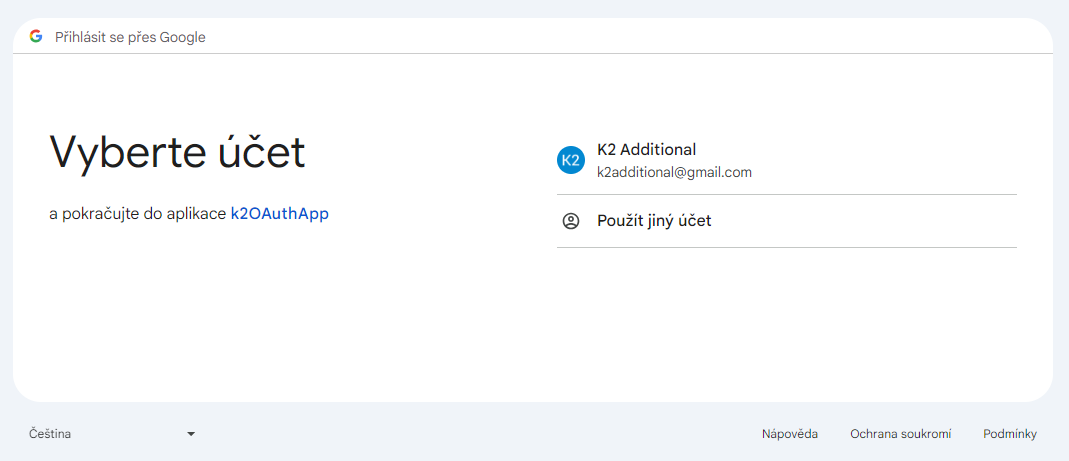1069x461 pixels.
Task: Open the k2OAuthApp link
Action: (x=279, y=214)
